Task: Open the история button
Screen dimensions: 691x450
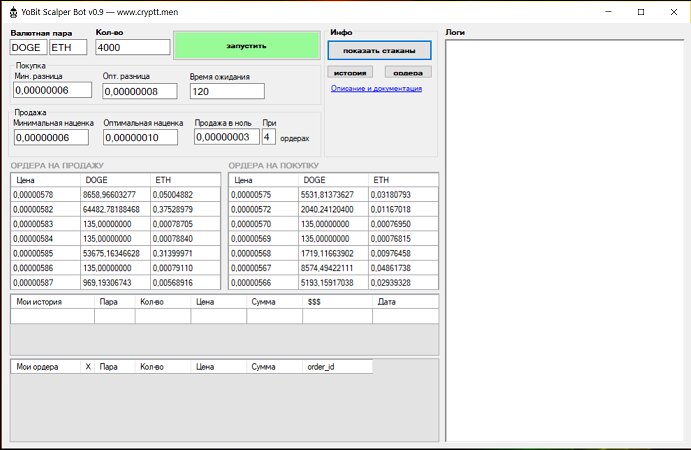Action: click(350, 73)
